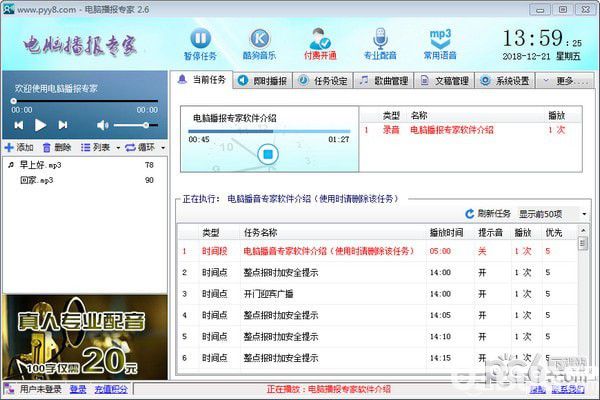Viewport: 600px width, 400px height.
Task: Click the 用户未登录 user icon
Action: pos(9,389)
